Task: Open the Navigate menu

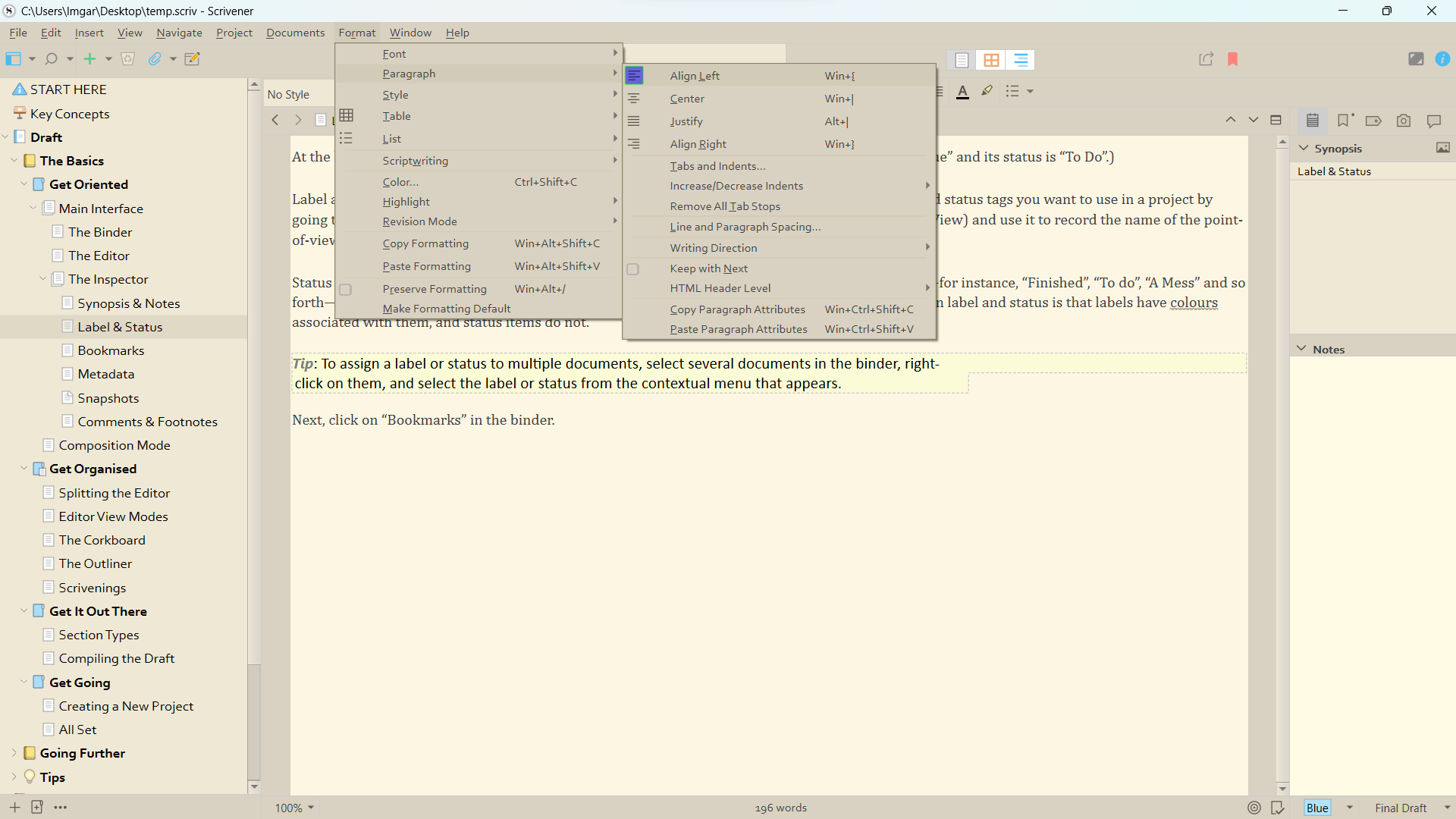Action: [179, 33]
